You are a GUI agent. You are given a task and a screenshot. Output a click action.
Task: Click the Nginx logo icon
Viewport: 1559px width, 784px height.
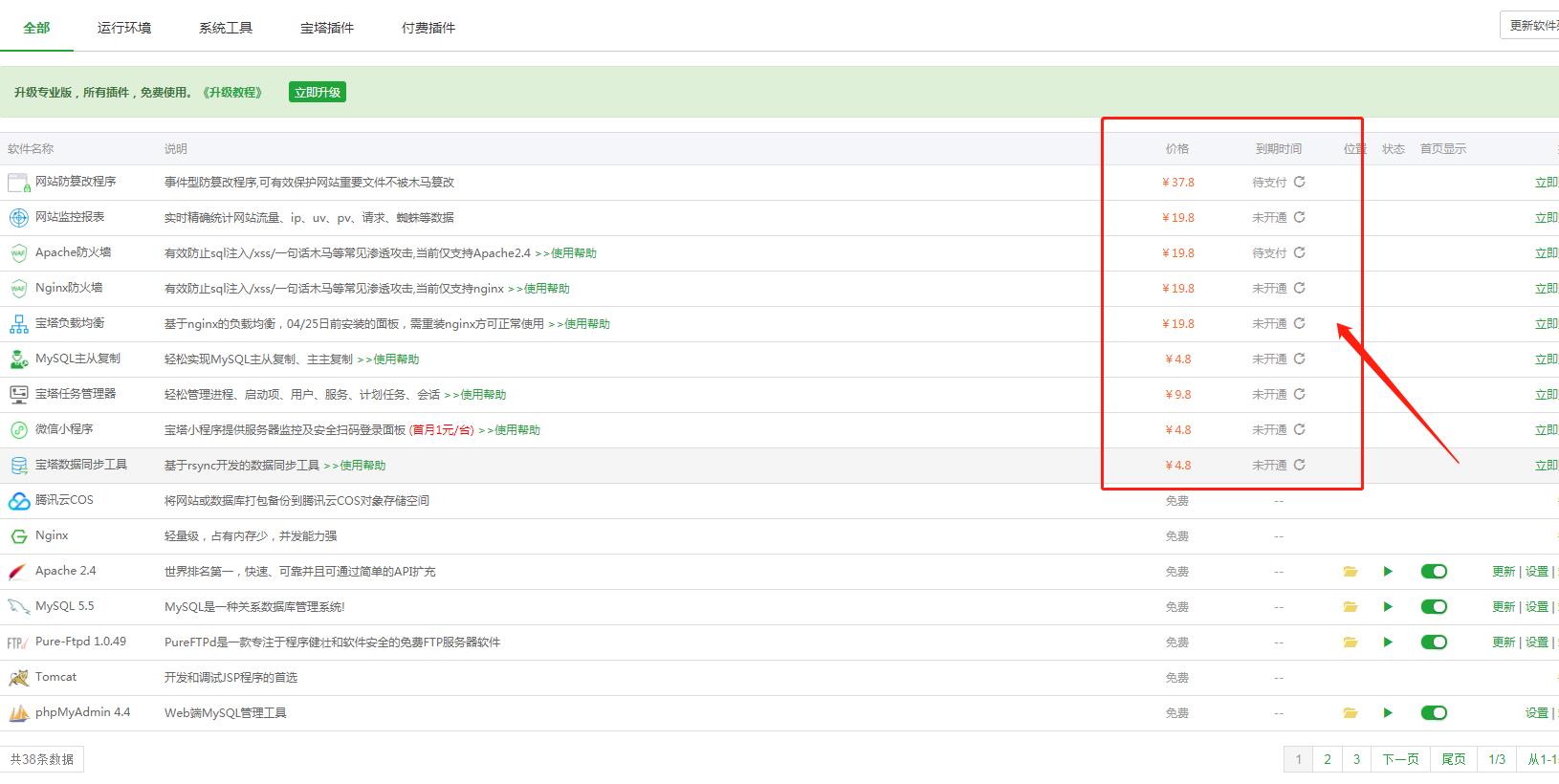18,536
